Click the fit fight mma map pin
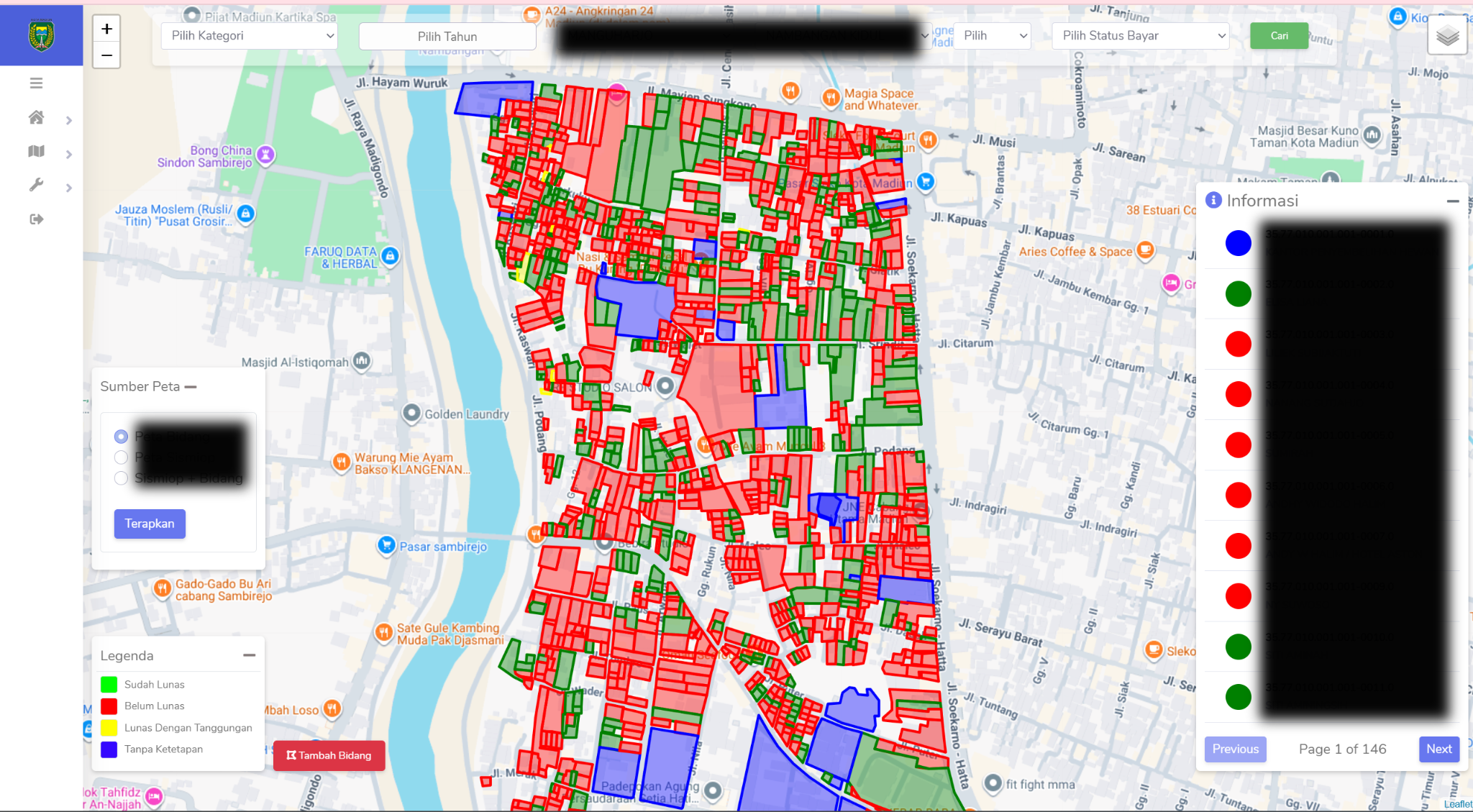This screenshot has width=1473, height=812. coord(993,783)
